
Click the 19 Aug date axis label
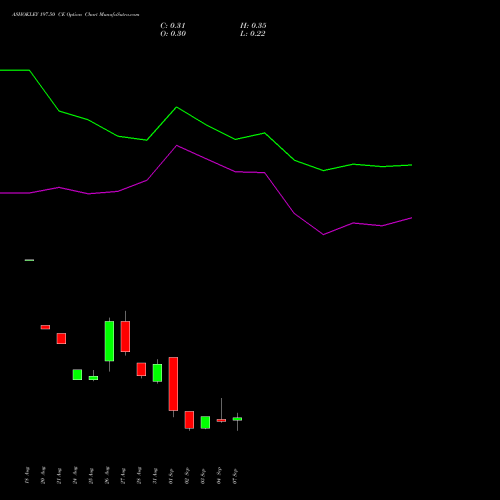pyautogui.click(x=27, y=475)
